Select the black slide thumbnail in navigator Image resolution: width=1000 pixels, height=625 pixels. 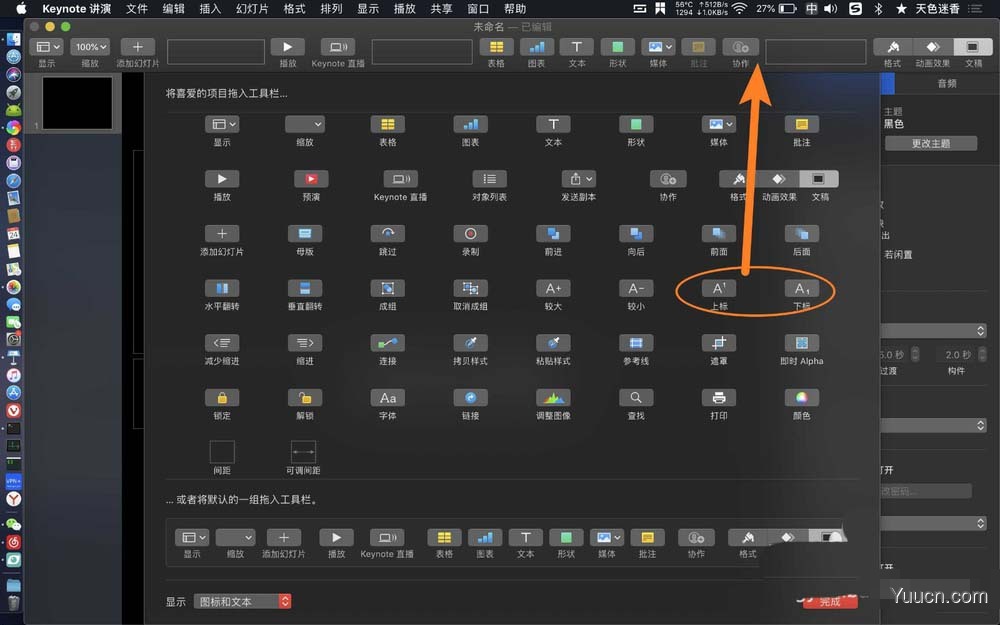[77, 103]
